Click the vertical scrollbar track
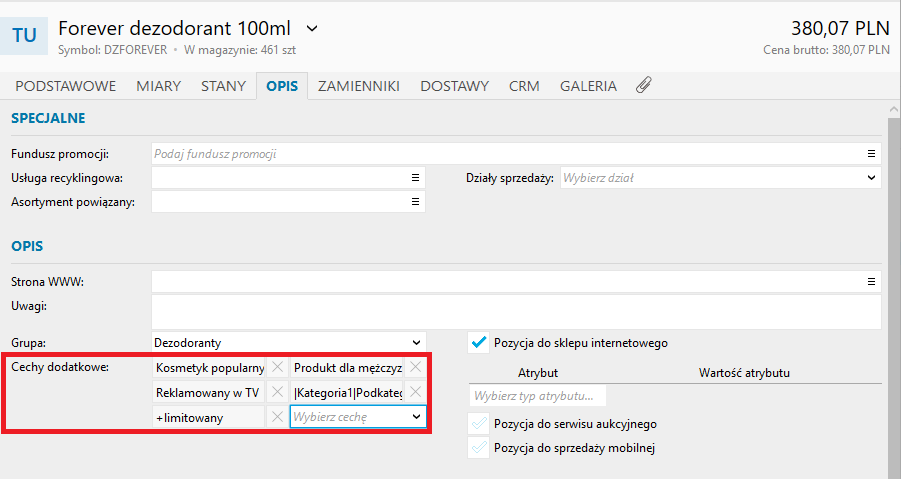Image resolution: width=901 pixels, height=479 pixels. [894, 299]
